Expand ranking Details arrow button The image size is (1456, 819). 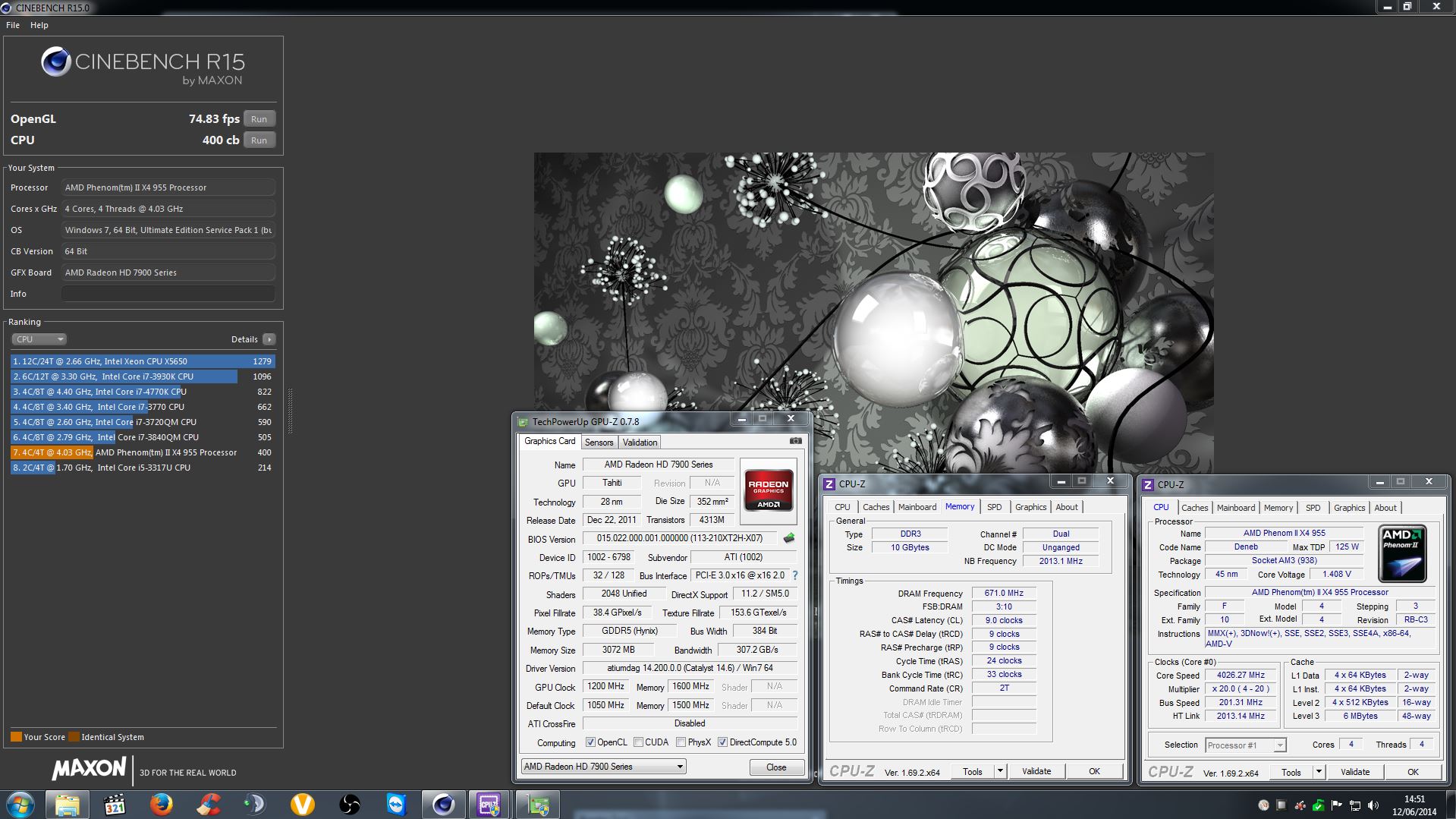tap(269, 339)
